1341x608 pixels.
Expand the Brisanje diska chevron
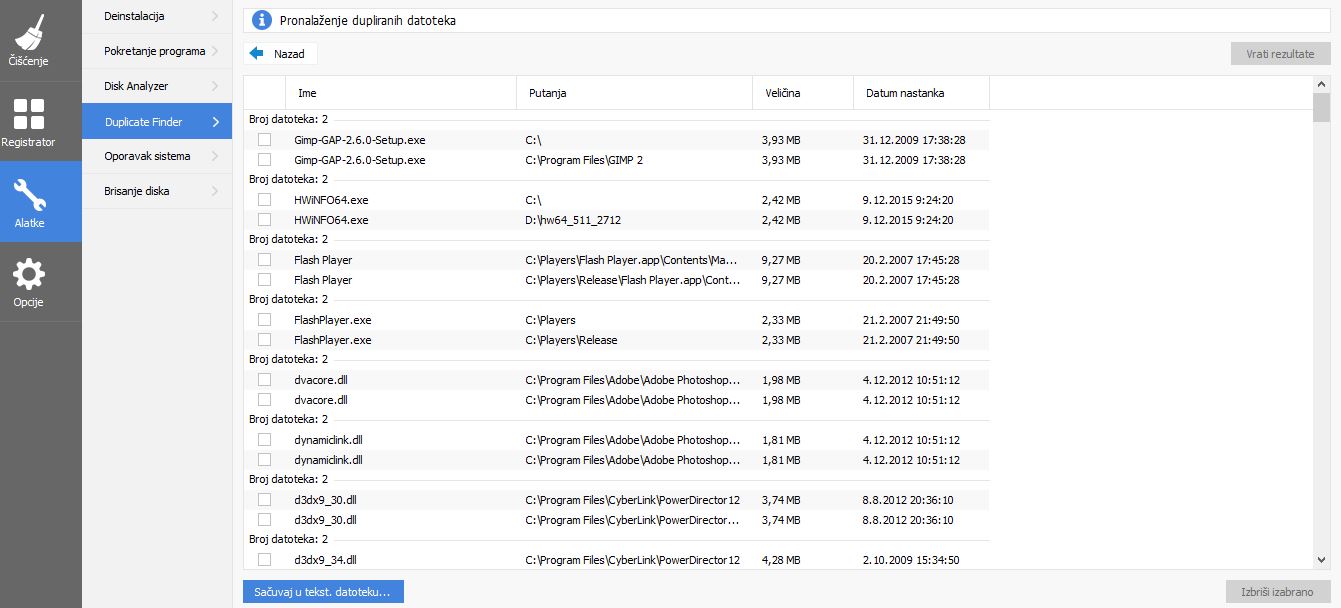(215, 191)
